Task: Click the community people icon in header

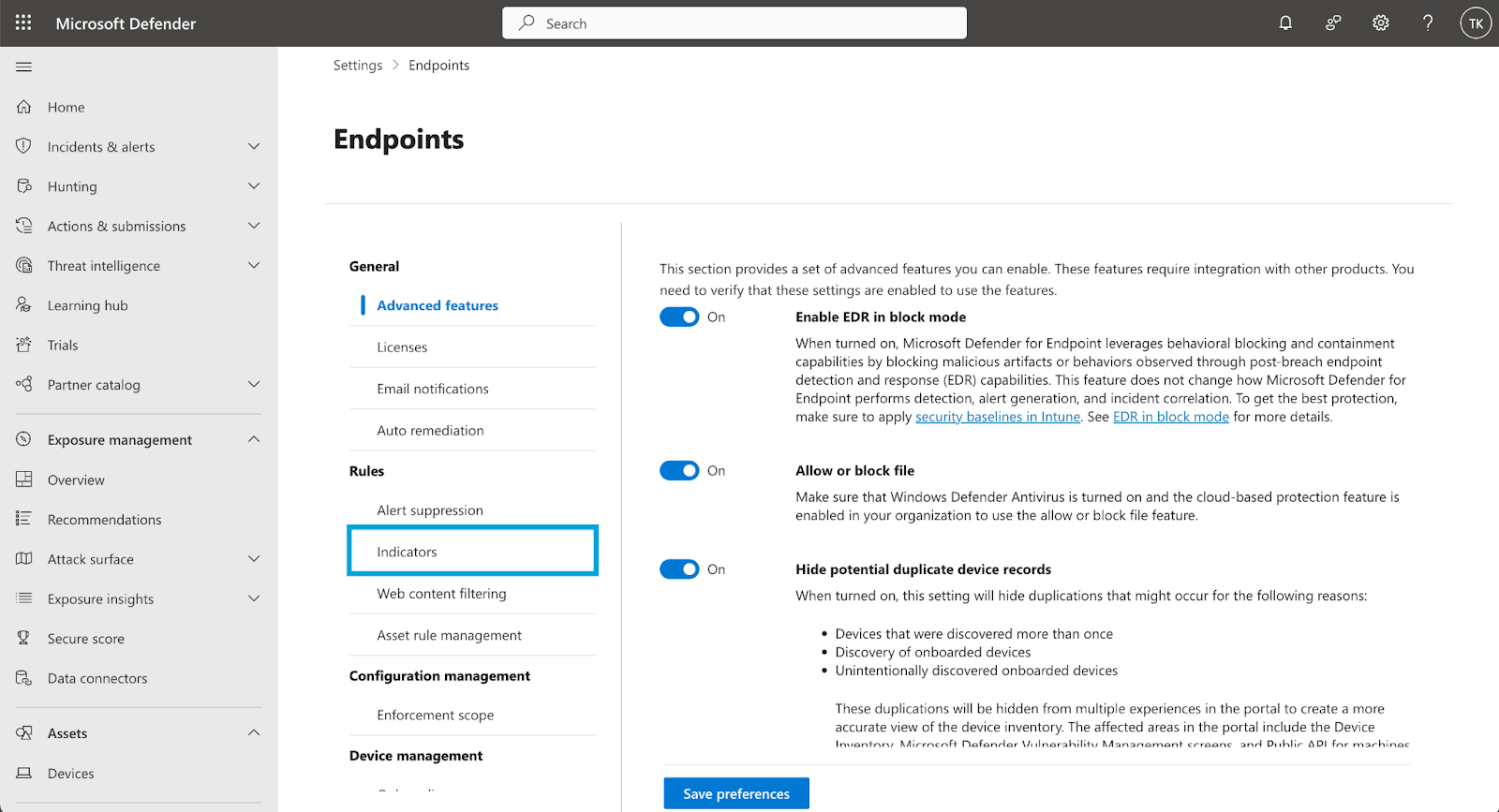Action: (x=1333, y=23)
